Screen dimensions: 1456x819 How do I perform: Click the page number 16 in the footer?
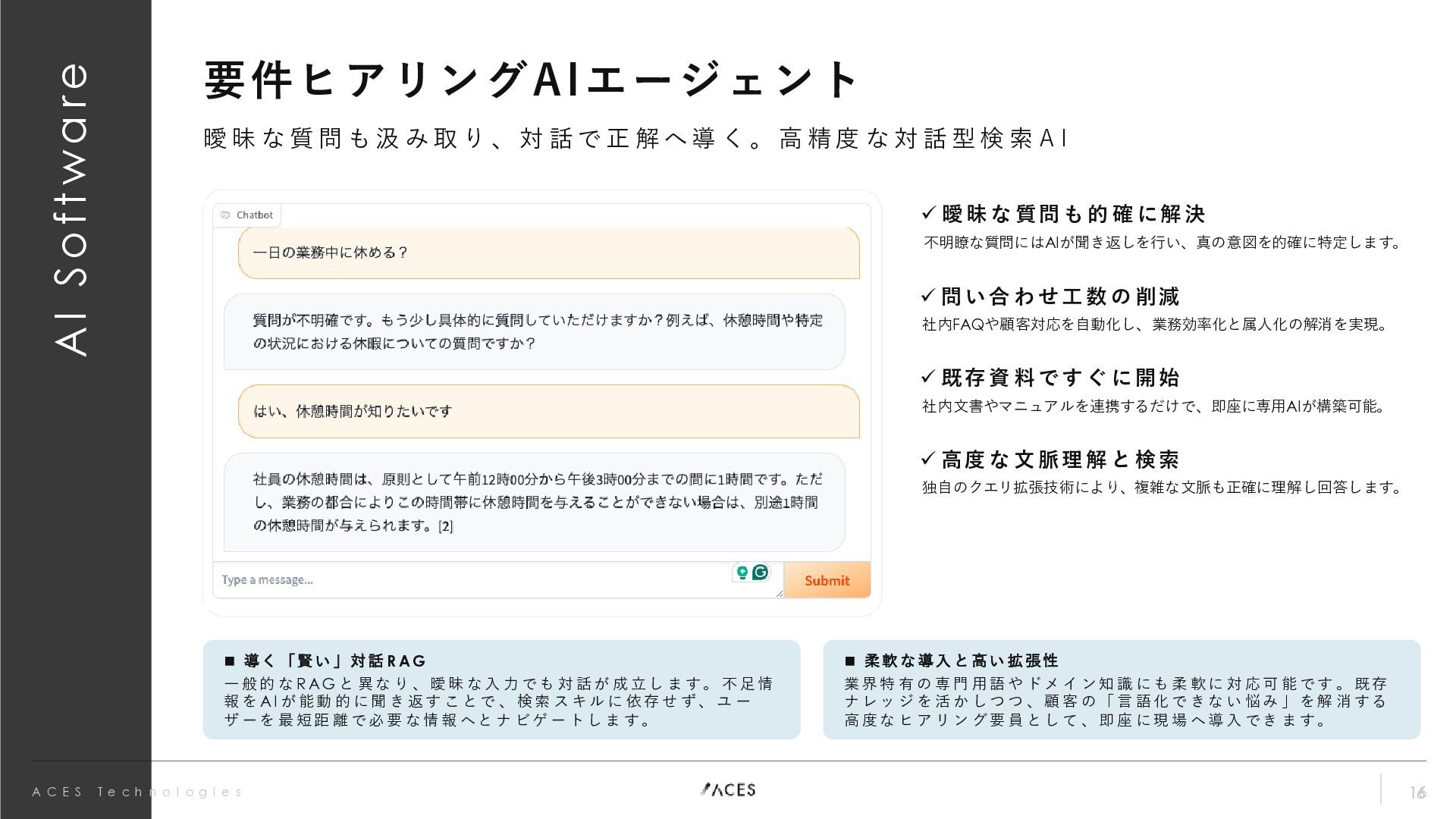click(x=1417, y=792)
